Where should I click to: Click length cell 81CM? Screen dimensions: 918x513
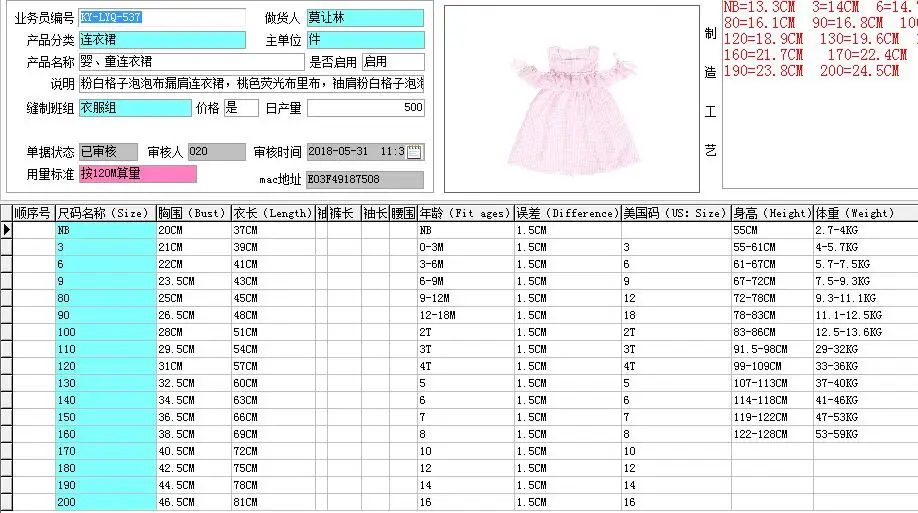click(273, 502)
